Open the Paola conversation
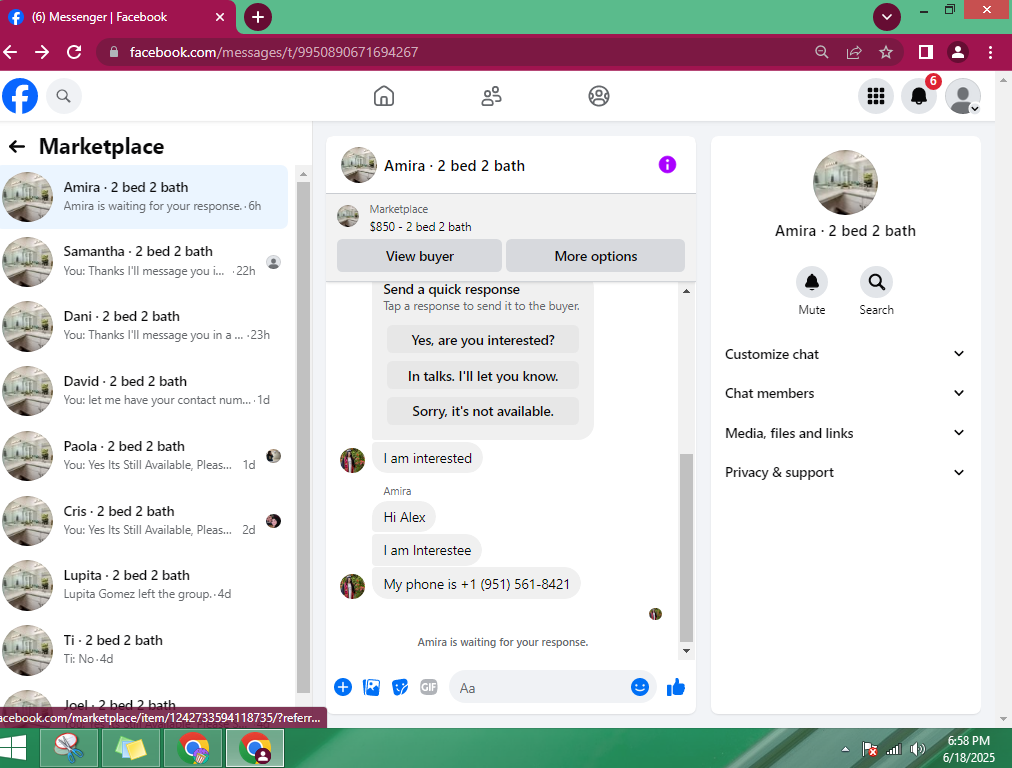 click(x=145, y=456)
